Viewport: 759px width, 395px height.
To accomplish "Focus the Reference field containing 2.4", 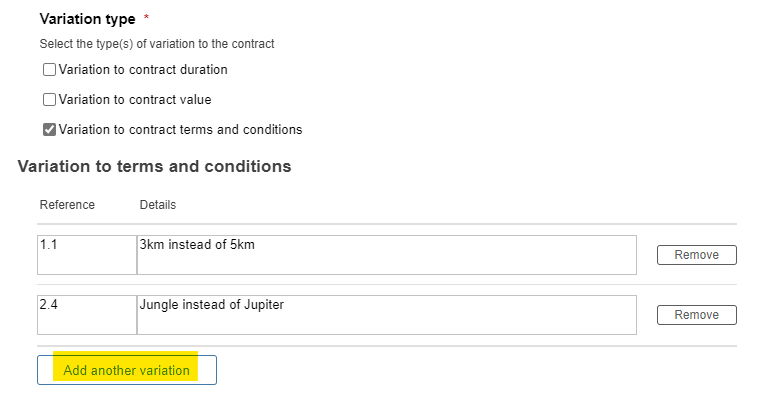I will click(x=87, y=315).
